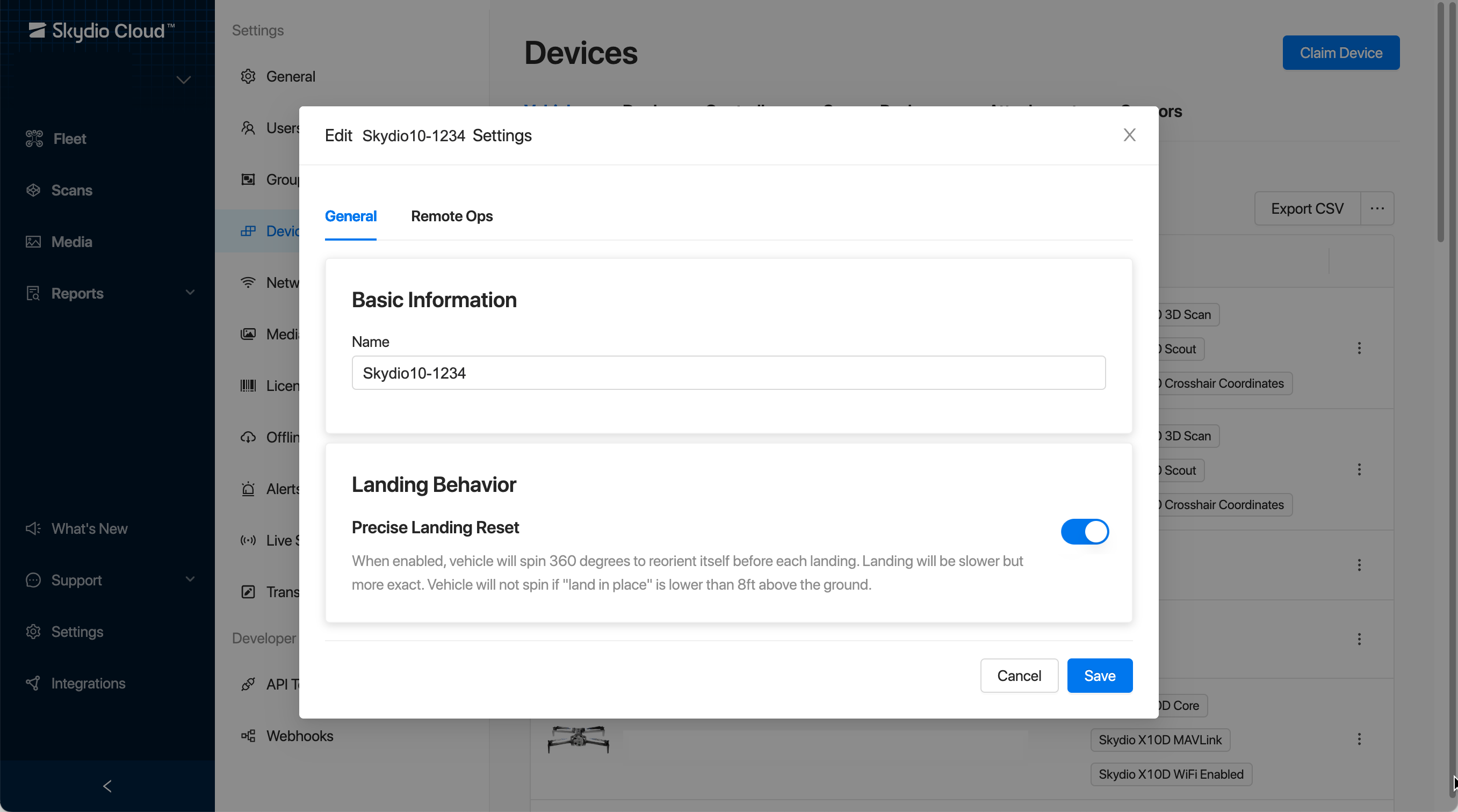
Task: Open row menu beside Skydio X10D MAVLink
Action: pyautogui.click(x=1359, y=738)
